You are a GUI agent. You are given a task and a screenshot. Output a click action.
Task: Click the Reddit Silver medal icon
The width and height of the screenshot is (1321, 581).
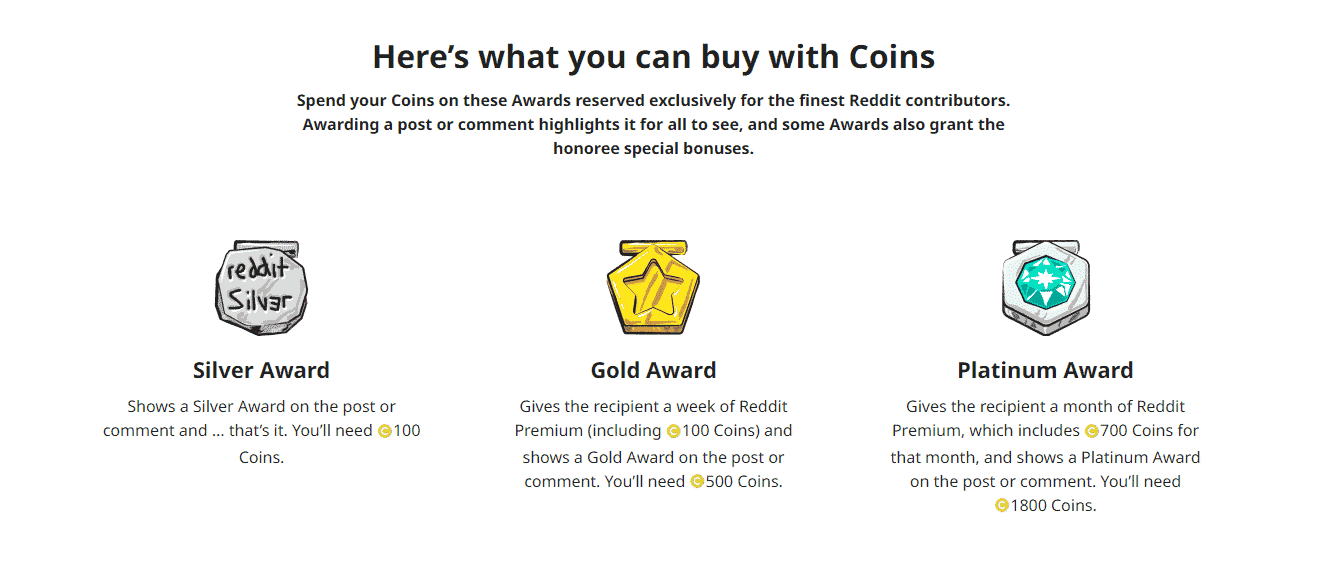point(261,288)
